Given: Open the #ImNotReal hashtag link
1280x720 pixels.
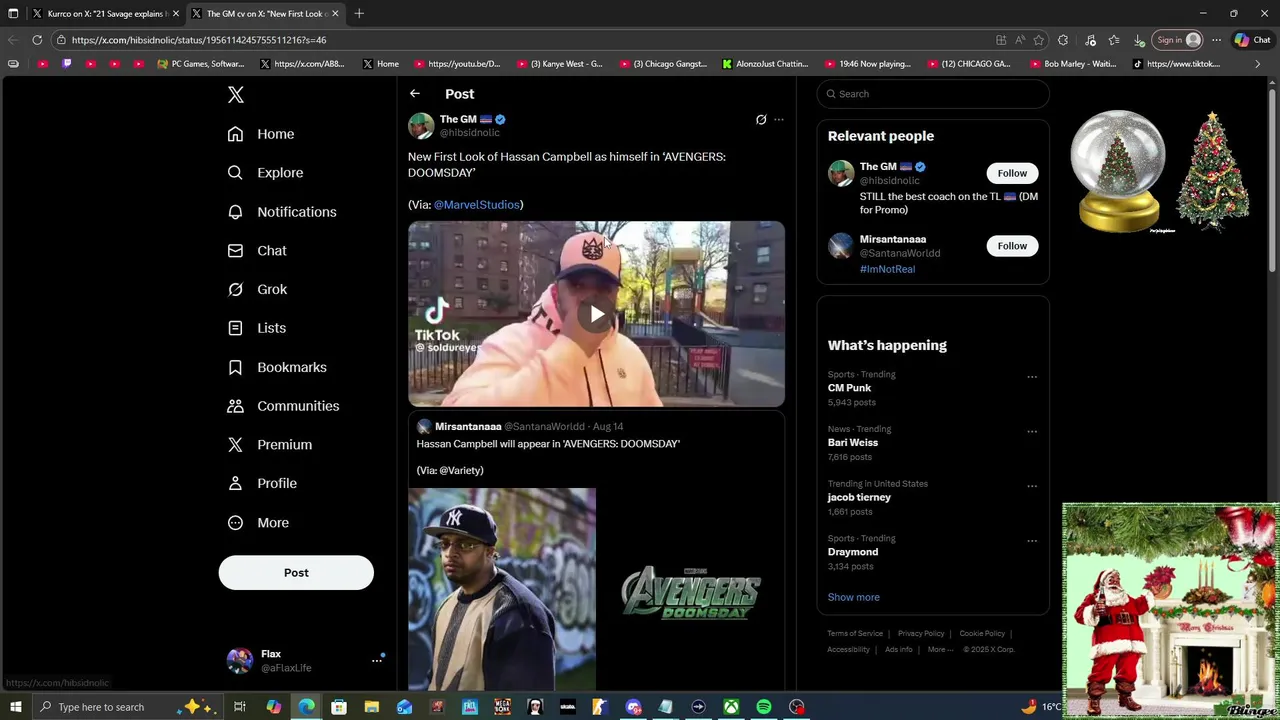Looking at the screenshot, I should click(887, 269).
